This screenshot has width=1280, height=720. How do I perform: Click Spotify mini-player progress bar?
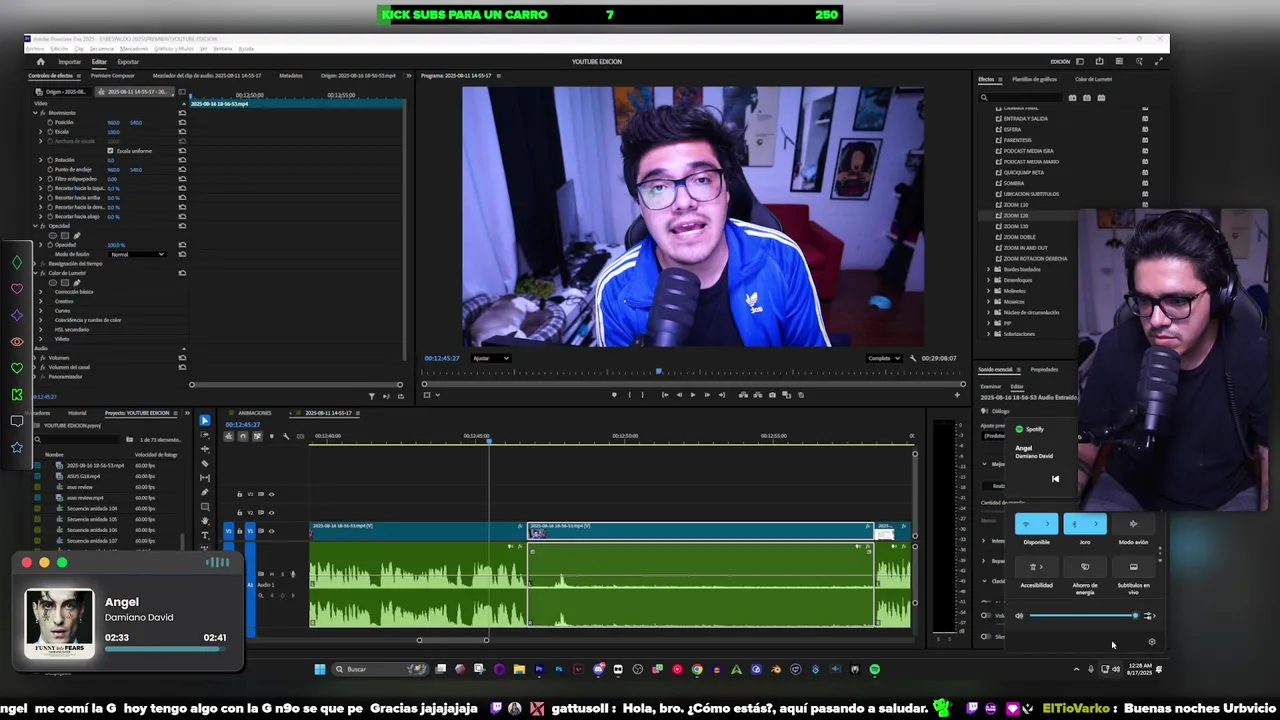pyautogui.click(x=165, y=649)
